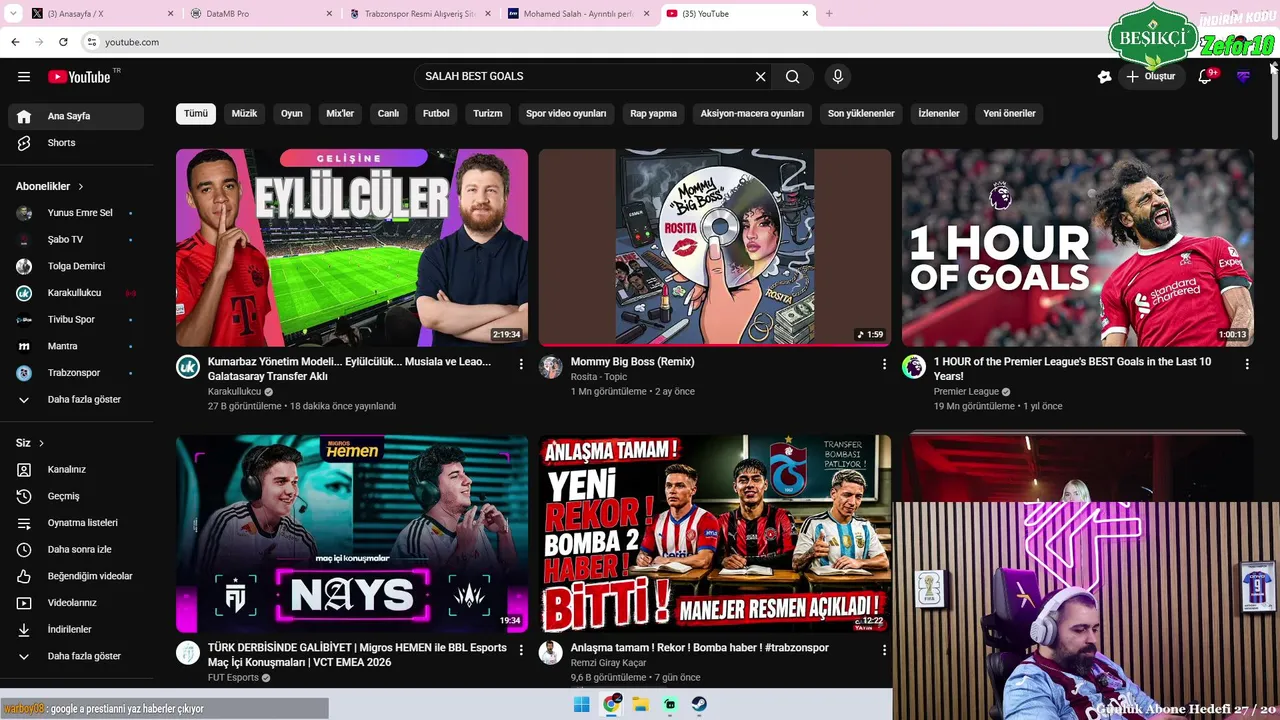Click the magnifier search button
This screenshot has width=1280, height=720.
pyautogui.click(x=793, y=77)
